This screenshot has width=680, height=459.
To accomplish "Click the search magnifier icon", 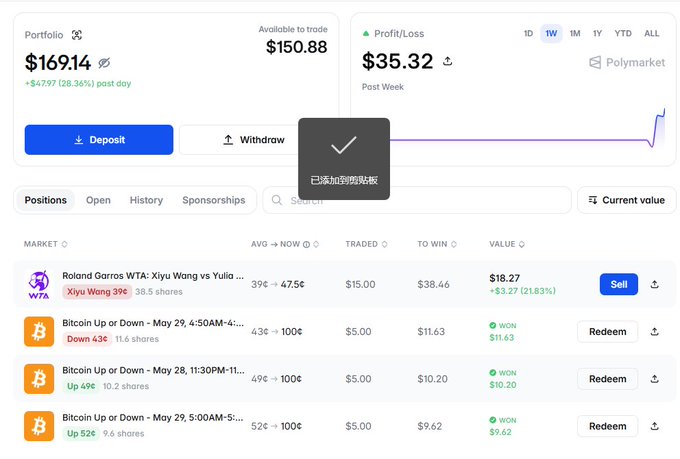I will (277, 200).
